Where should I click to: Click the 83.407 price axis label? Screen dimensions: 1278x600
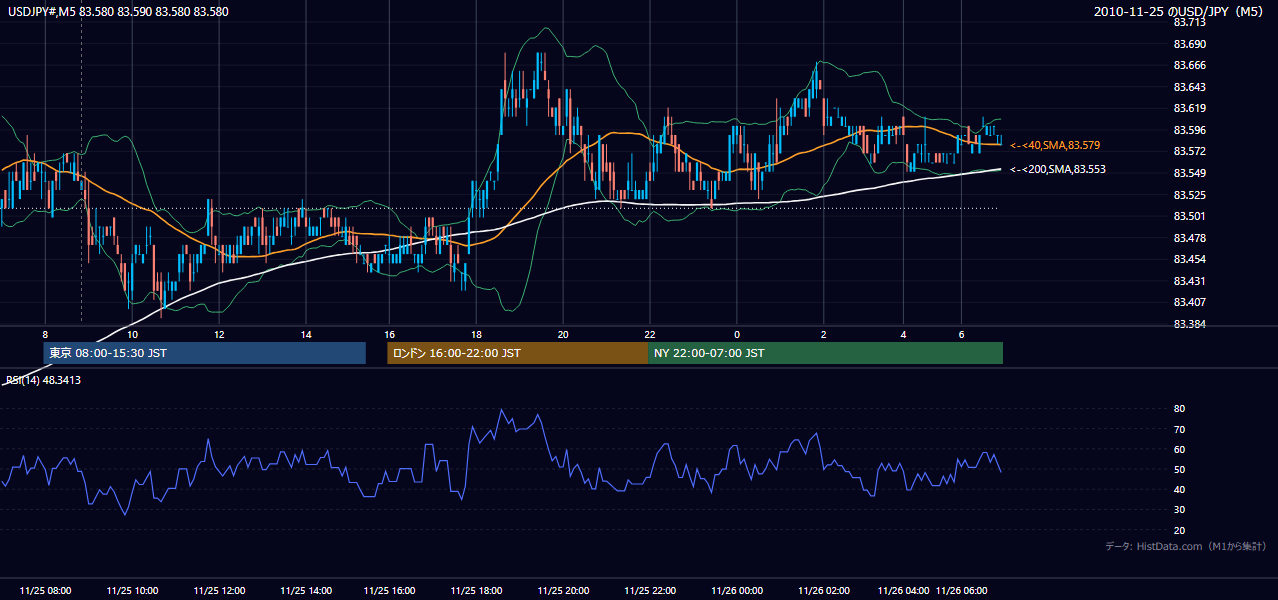[x=1189, y=302]
